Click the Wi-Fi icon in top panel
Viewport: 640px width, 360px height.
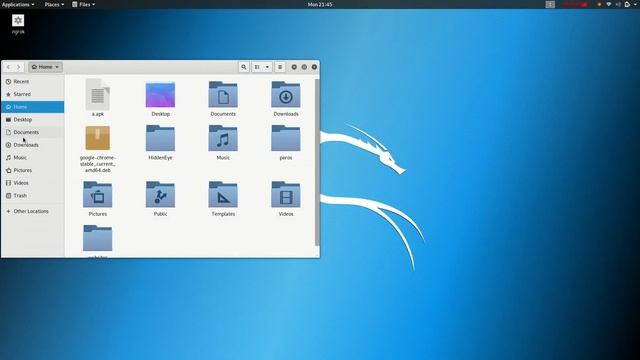pyautogui.click(x=609, y=4)
